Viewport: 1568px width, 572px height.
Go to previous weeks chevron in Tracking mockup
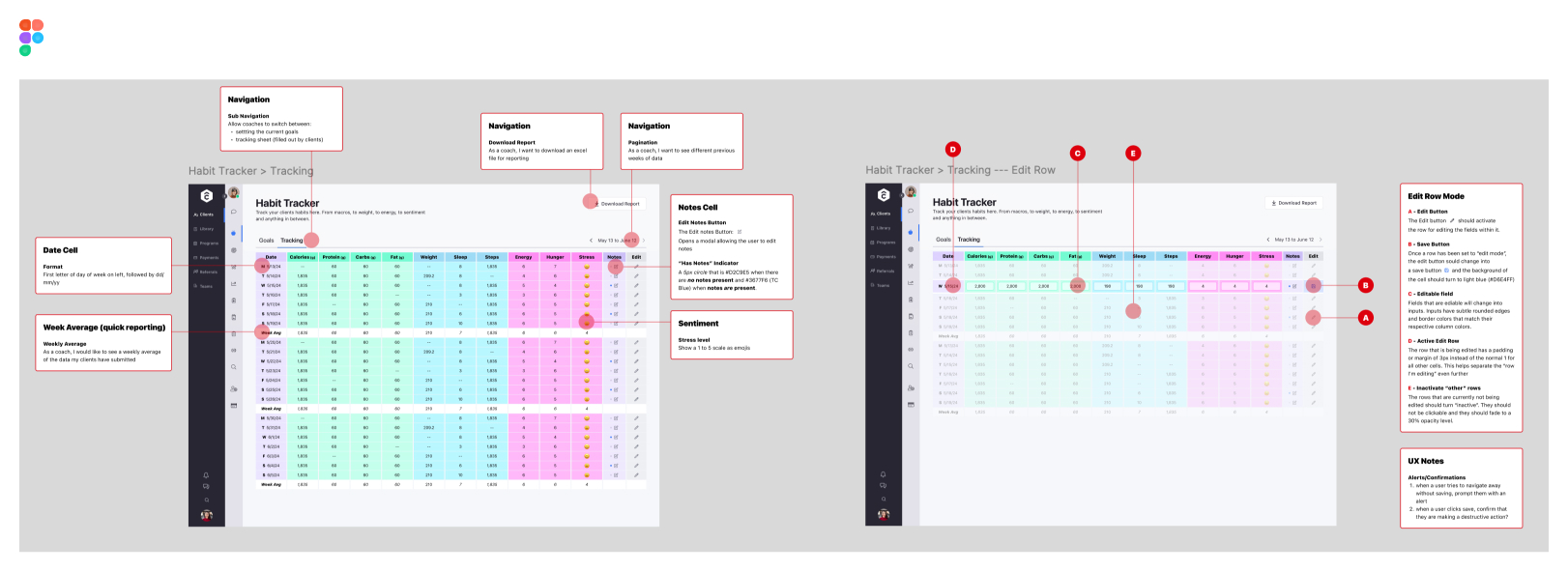(591, 241)
